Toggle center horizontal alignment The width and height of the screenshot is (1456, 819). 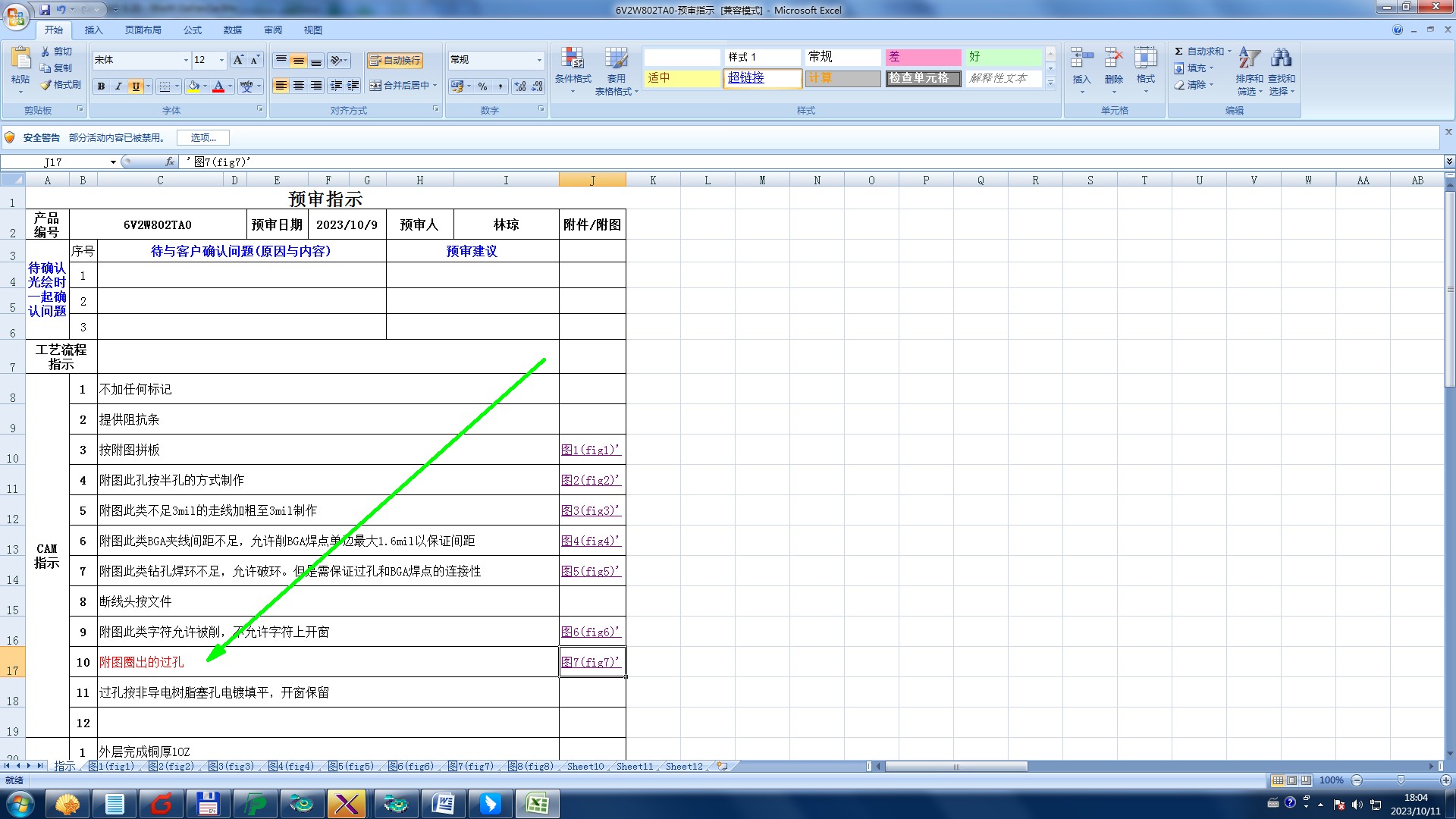pos(299,86)
